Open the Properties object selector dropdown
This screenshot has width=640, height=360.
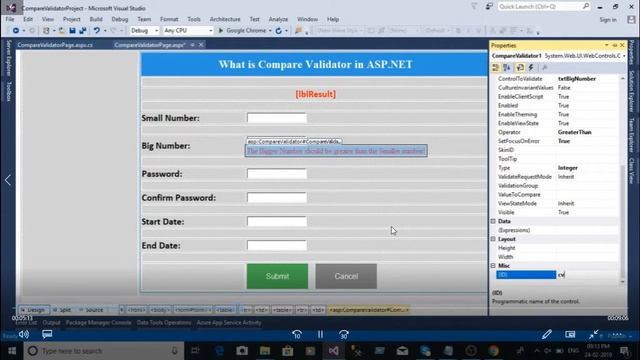tap(624, 56)
